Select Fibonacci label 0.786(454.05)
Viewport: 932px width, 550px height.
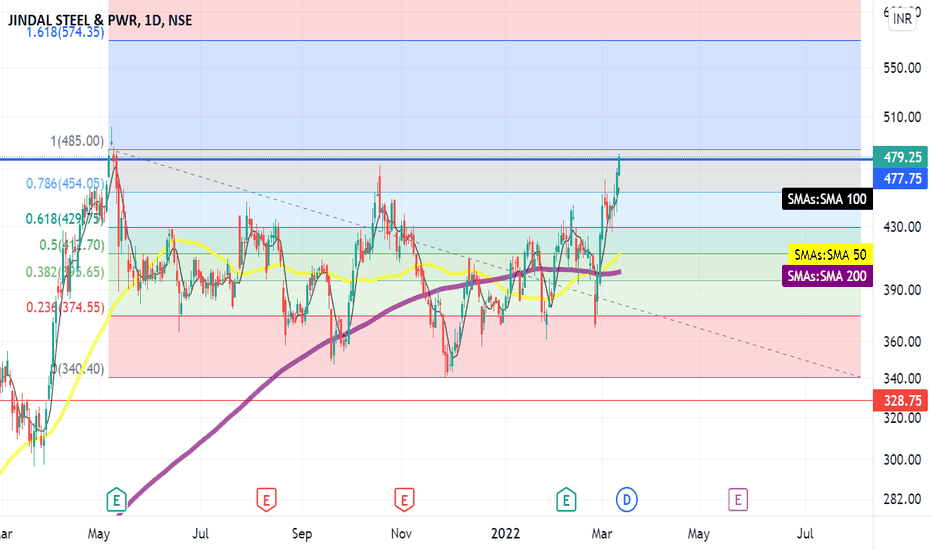point(65,183)
